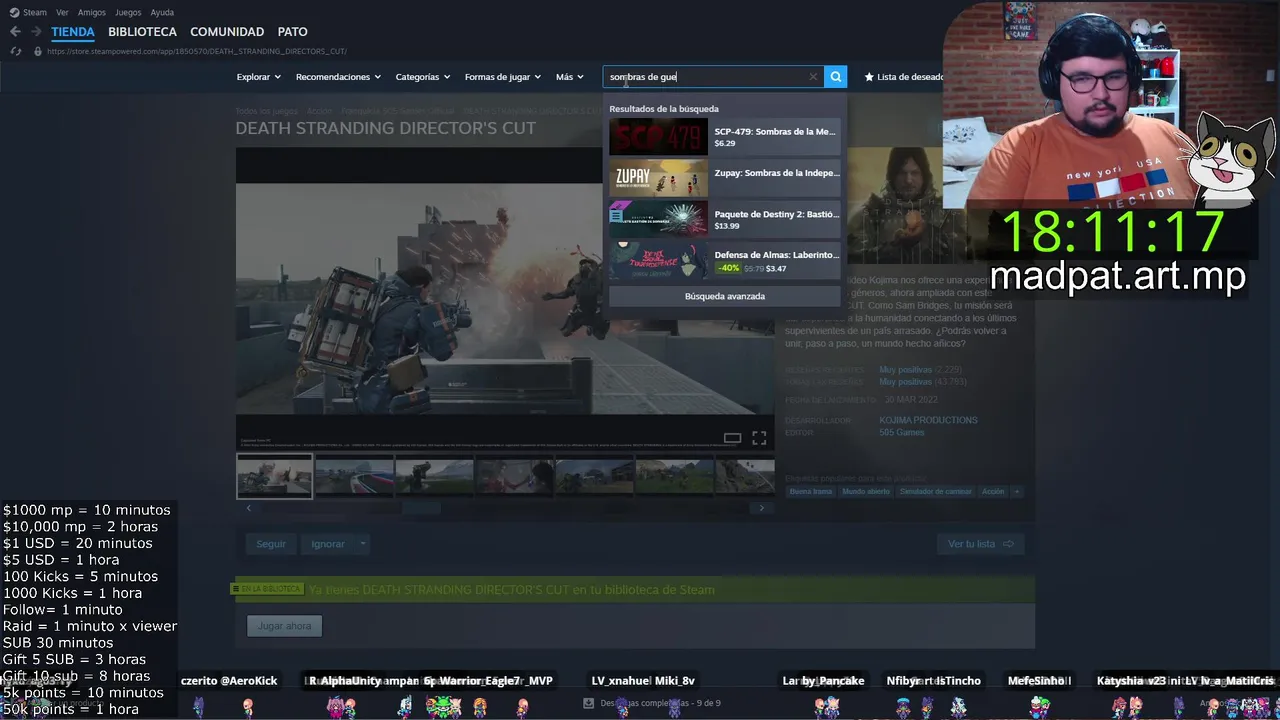Open the Juegos menu
The width and height of the screenshot is (1280, 720).
coord(128,12)
